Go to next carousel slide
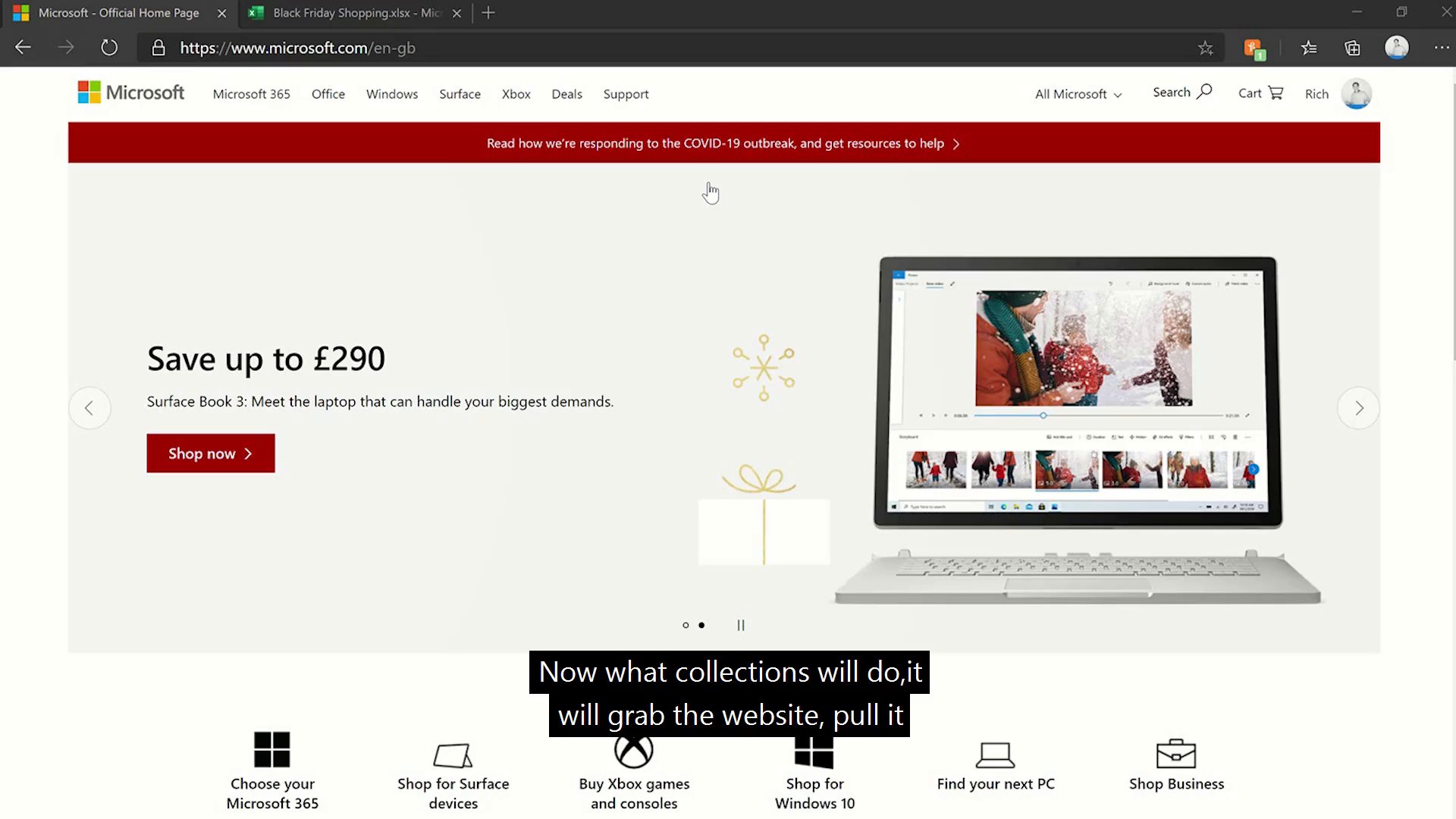Screen dimensions: 1456x819 tap(1358, 408)
